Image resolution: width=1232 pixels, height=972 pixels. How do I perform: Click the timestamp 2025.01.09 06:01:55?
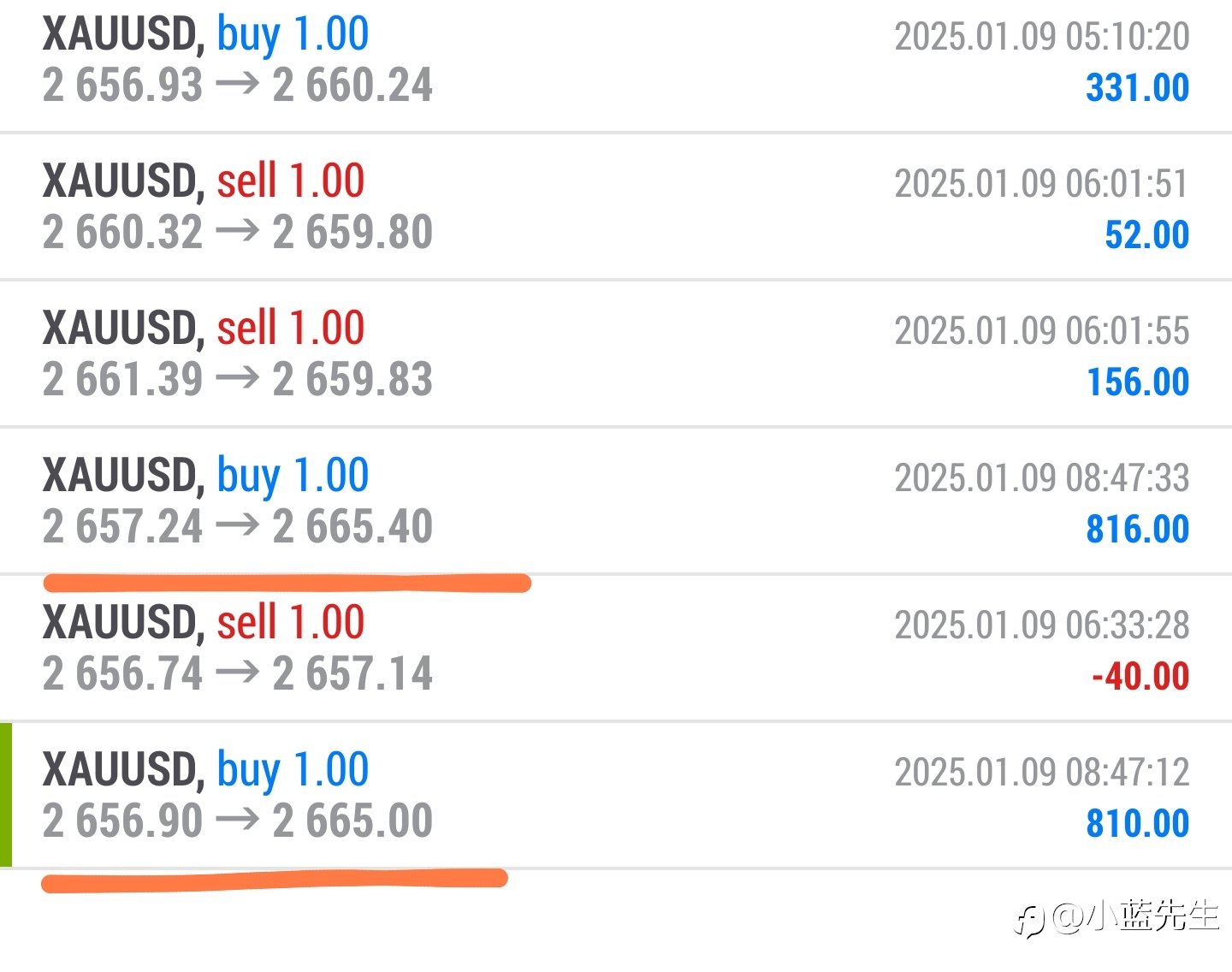(x=1042, y=331)
